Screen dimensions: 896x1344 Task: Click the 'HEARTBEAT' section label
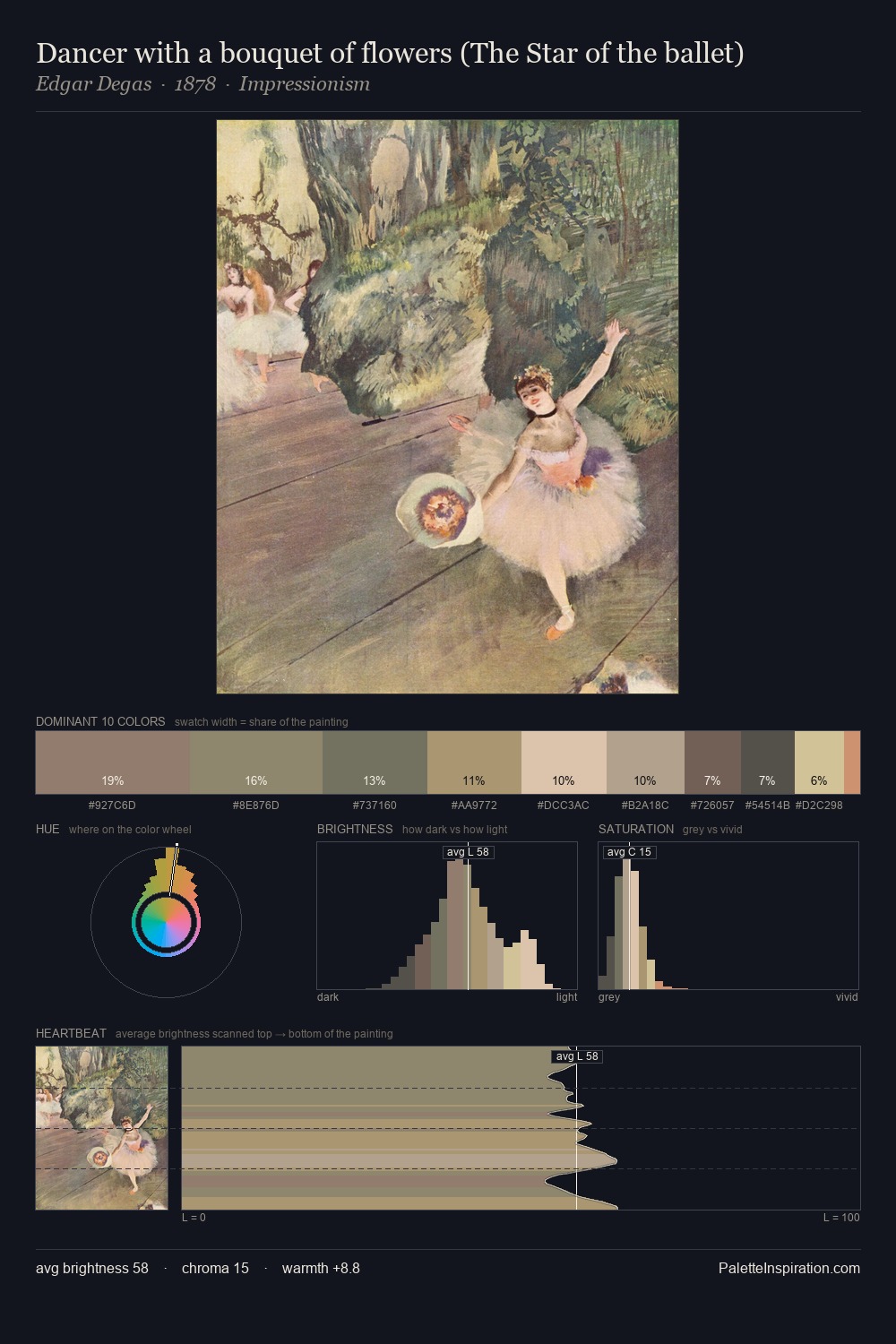point(71,1033)
